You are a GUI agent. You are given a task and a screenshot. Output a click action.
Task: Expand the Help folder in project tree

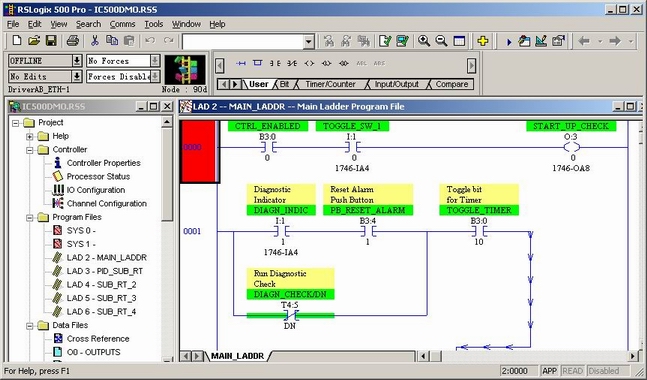tap(29, 136)
